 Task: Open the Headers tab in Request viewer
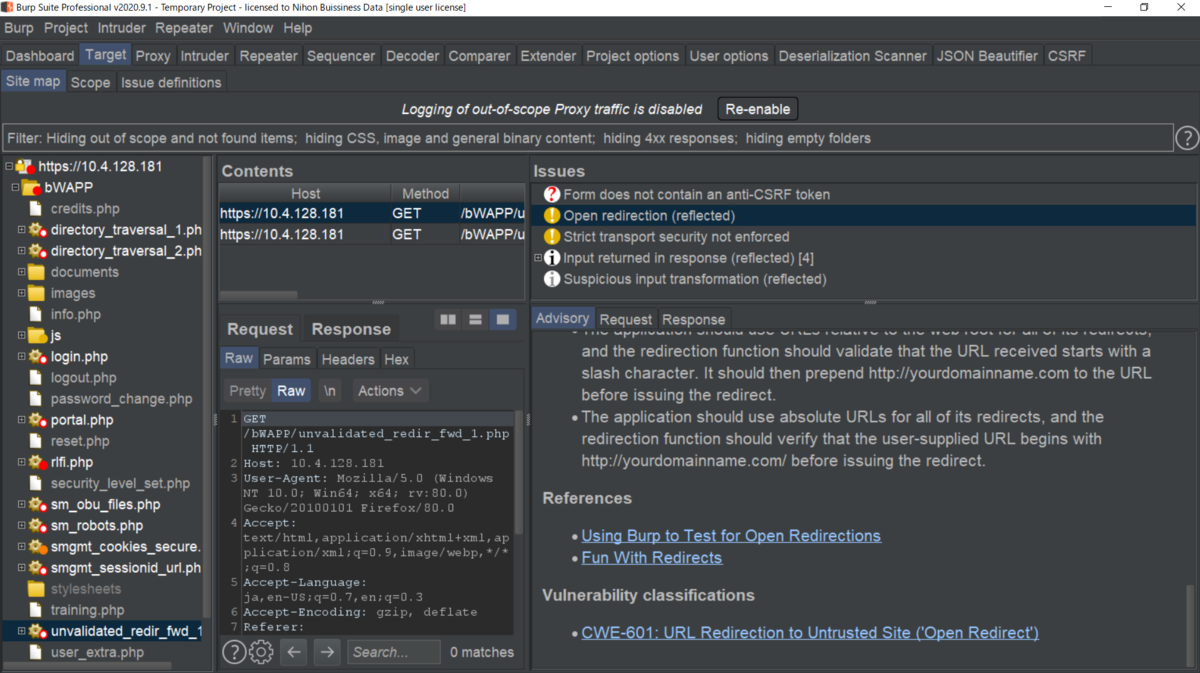348,359
